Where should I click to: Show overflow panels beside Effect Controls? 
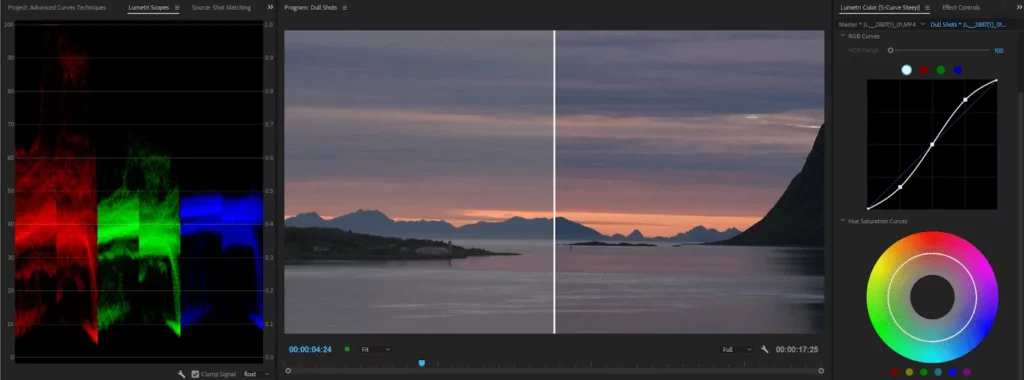point(1019,7)
